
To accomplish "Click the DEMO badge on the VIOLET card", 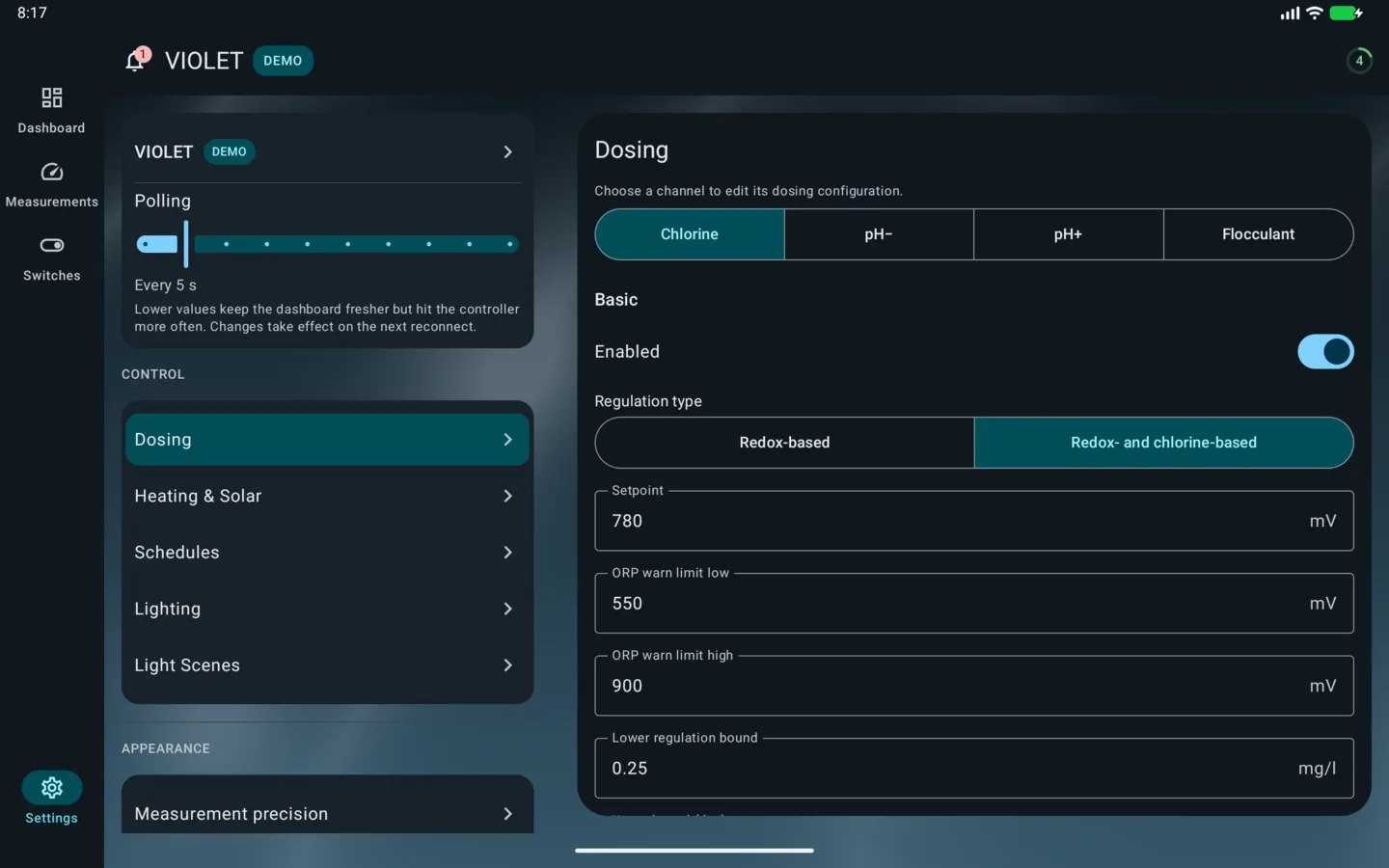I will point(230,151).
